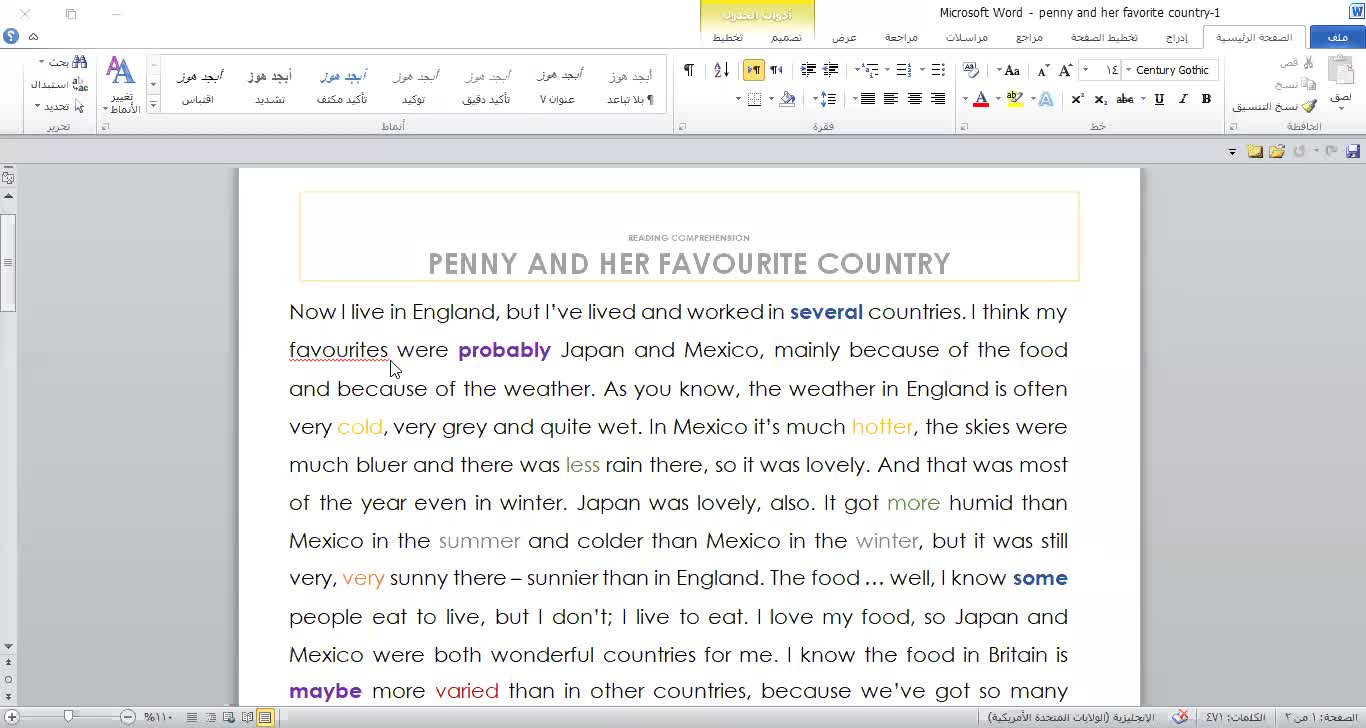1366x728 pixels.
Task: Apply the عنوان ٧ heading style
Action: (557, 86)
